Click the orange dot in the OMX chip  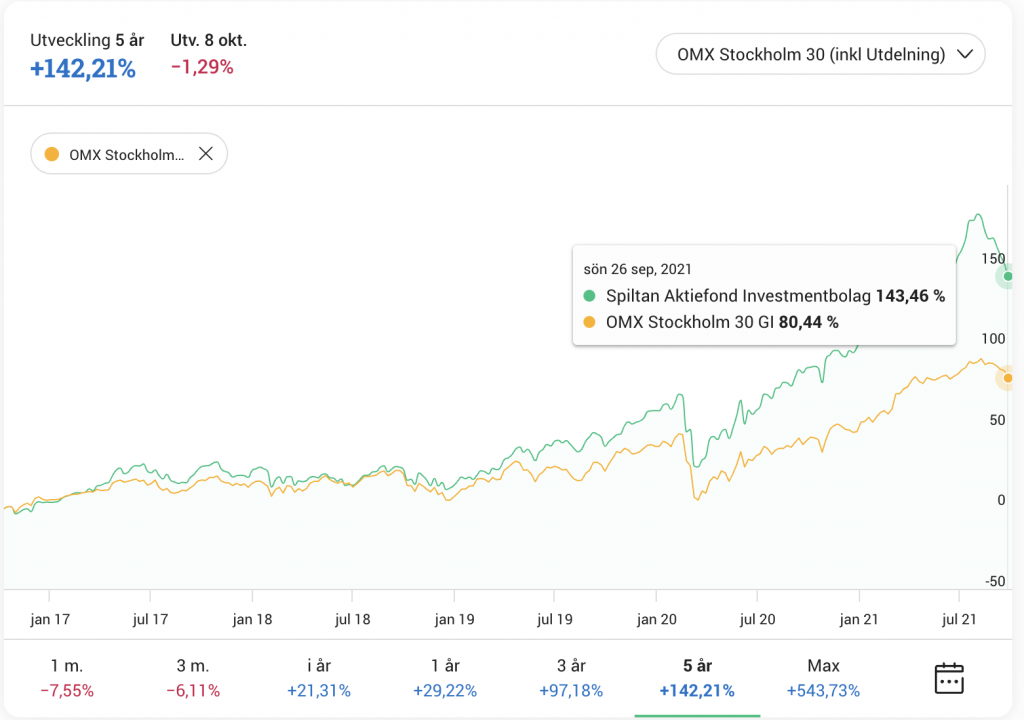(x=52, y=154)
